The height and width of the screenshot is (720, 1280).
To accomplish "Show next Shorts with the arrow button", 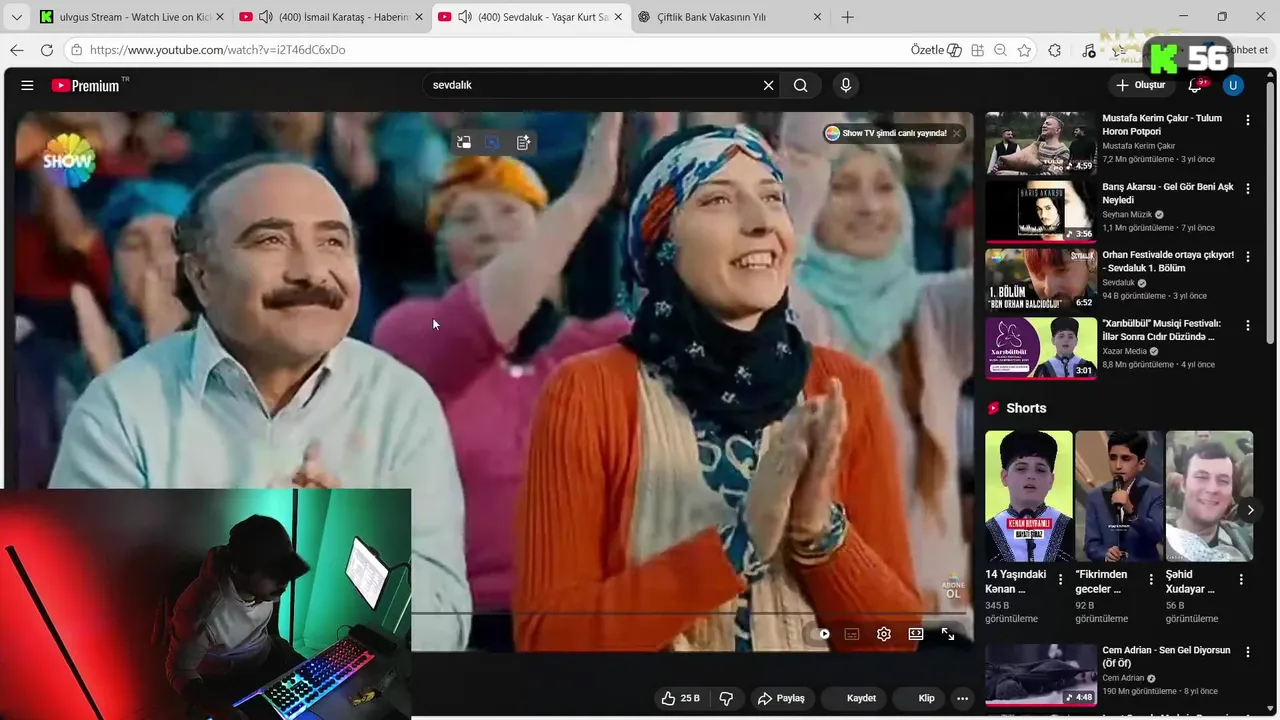I will coord(1249,510).
